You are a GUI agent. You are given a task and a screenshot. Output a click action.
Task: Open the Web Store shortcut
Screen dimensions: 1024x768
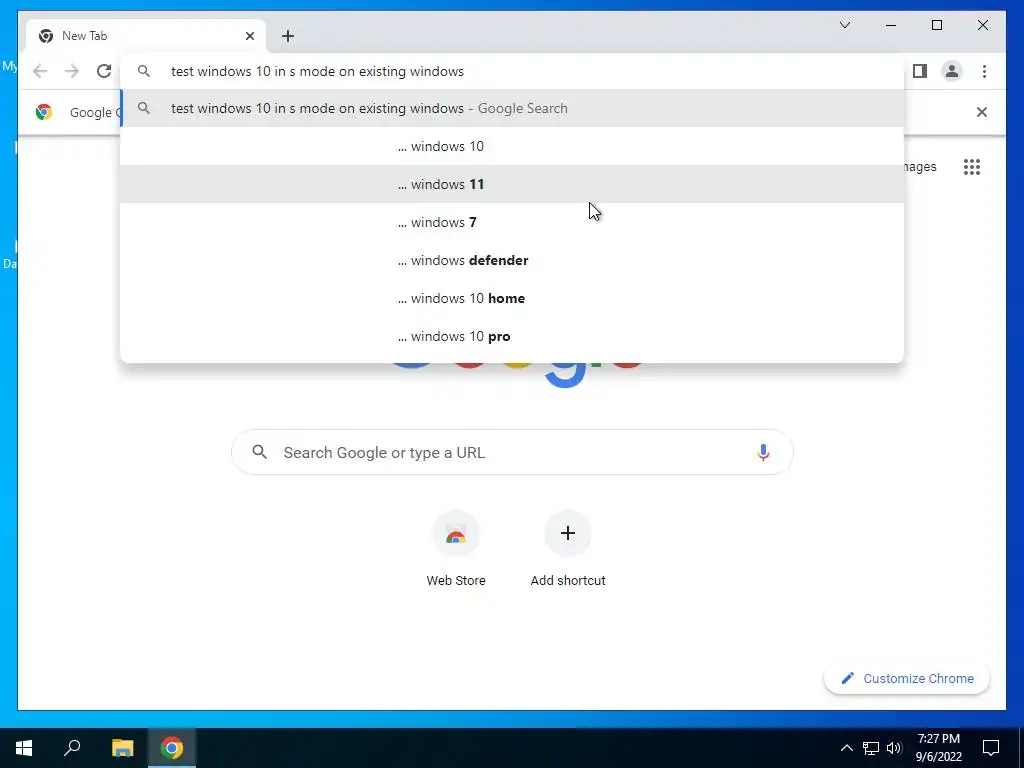[456, 549]
